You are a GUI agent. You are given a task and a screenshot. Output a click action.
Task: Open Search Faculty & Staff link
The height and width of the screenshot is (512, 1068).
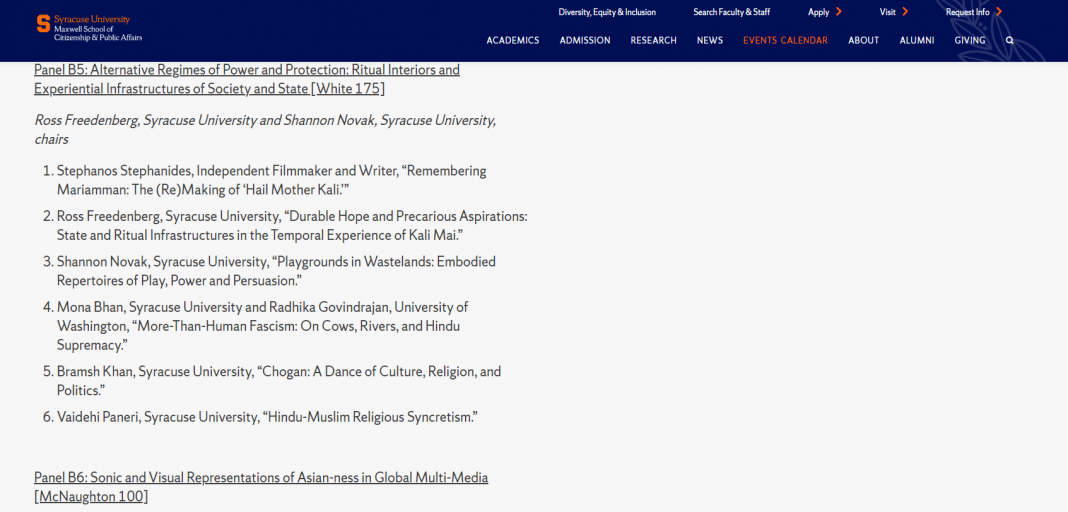(732, 12)
